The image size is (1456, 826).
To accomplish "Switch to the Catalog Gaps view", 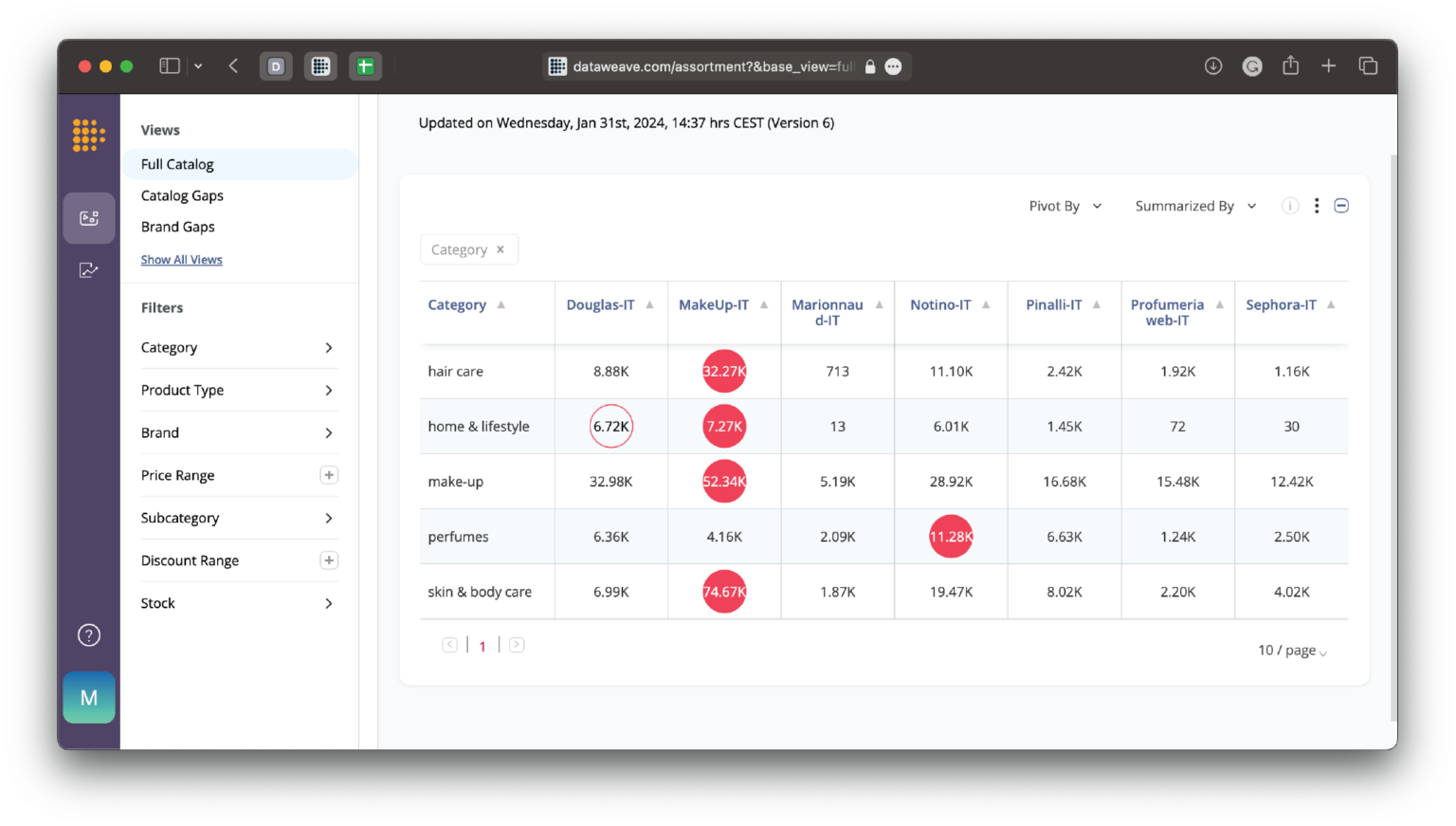I will [x=182, y=195].
